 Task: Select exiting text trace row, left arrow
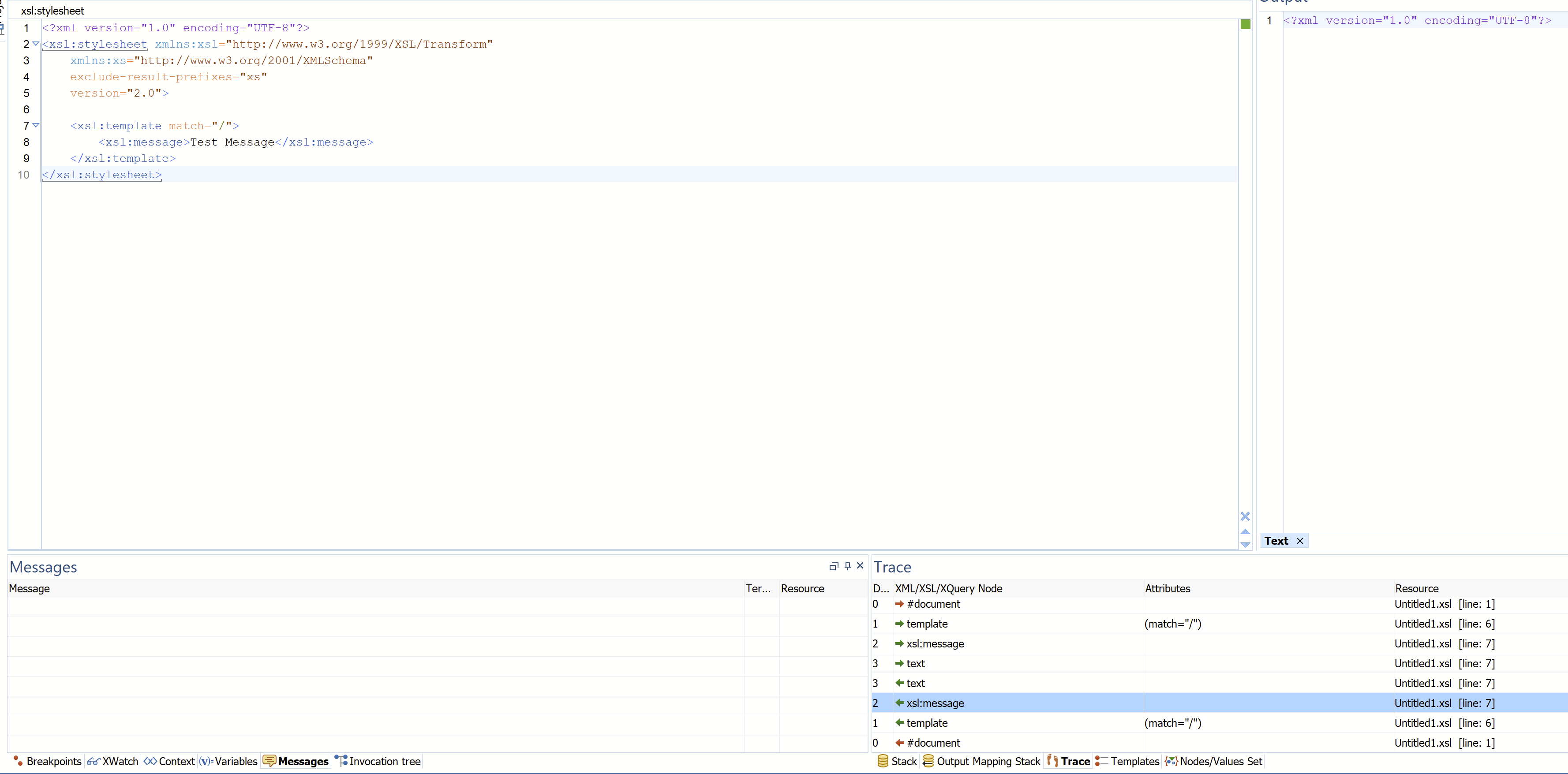[1220, 683]
